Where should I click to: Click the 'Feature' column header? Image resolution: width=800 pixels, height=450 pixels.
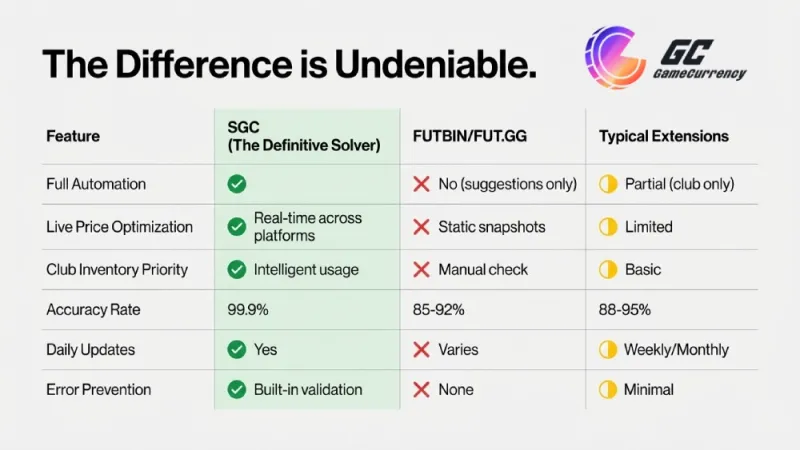(x=73, y=136)
